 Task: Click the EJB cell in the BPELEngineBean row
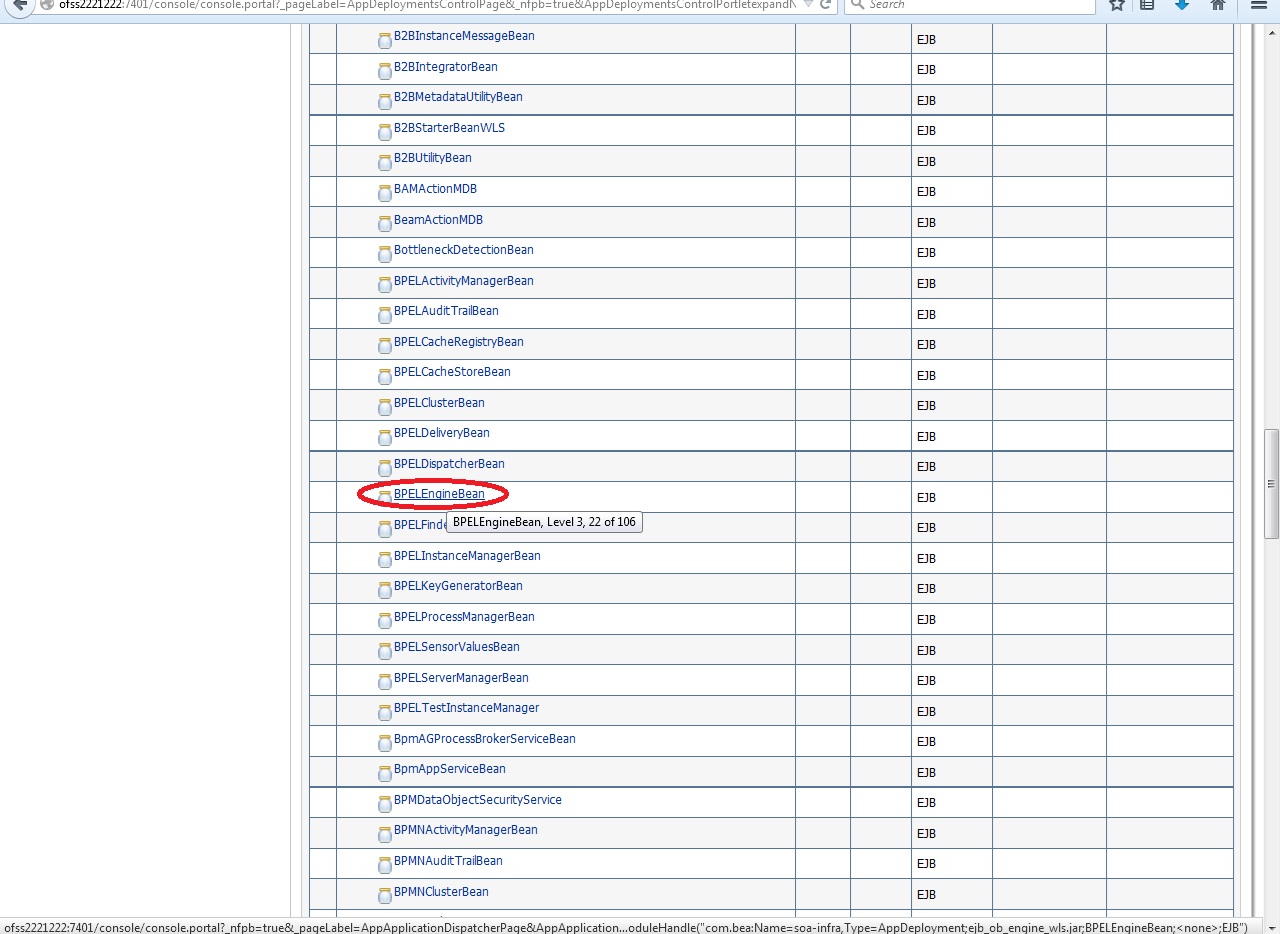[x=951, y=497]
